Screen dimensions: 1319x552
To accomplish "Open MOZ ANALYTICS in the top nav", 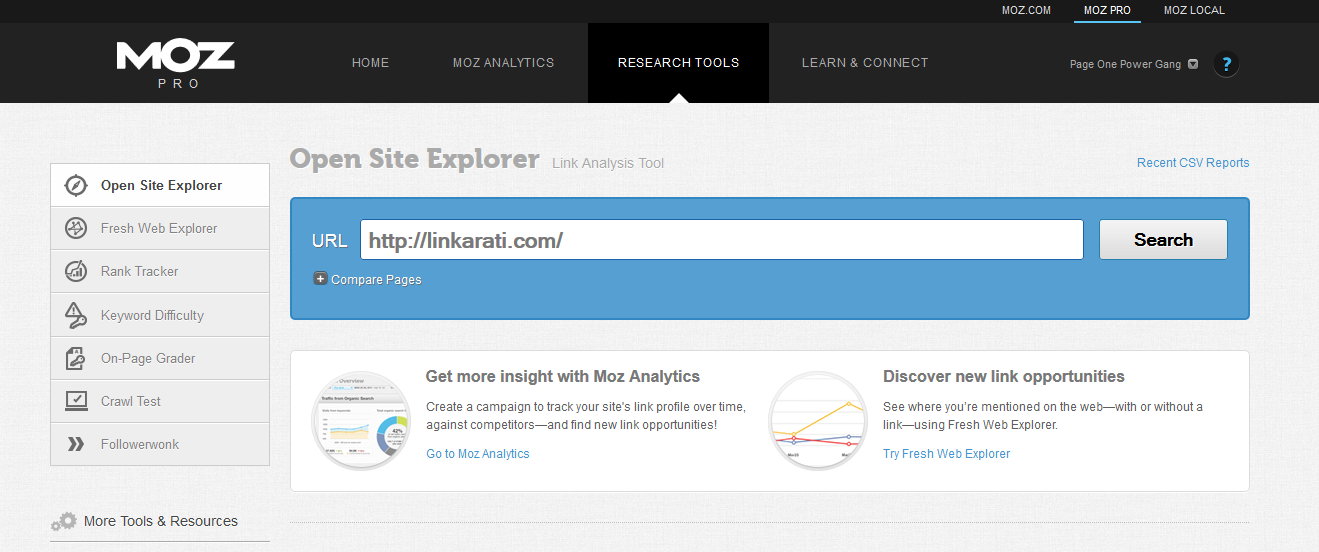I will tap(503, 62).
